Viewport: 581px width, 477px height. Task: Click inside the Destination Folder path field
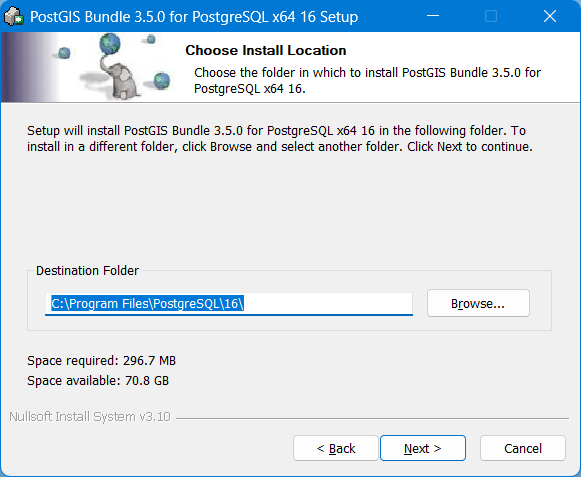click(x=229, y=304)
